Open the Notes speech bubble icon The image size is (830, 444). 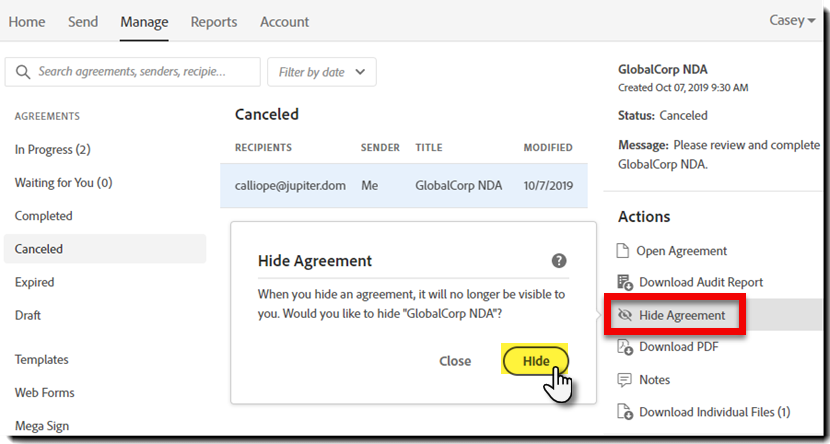625,380
